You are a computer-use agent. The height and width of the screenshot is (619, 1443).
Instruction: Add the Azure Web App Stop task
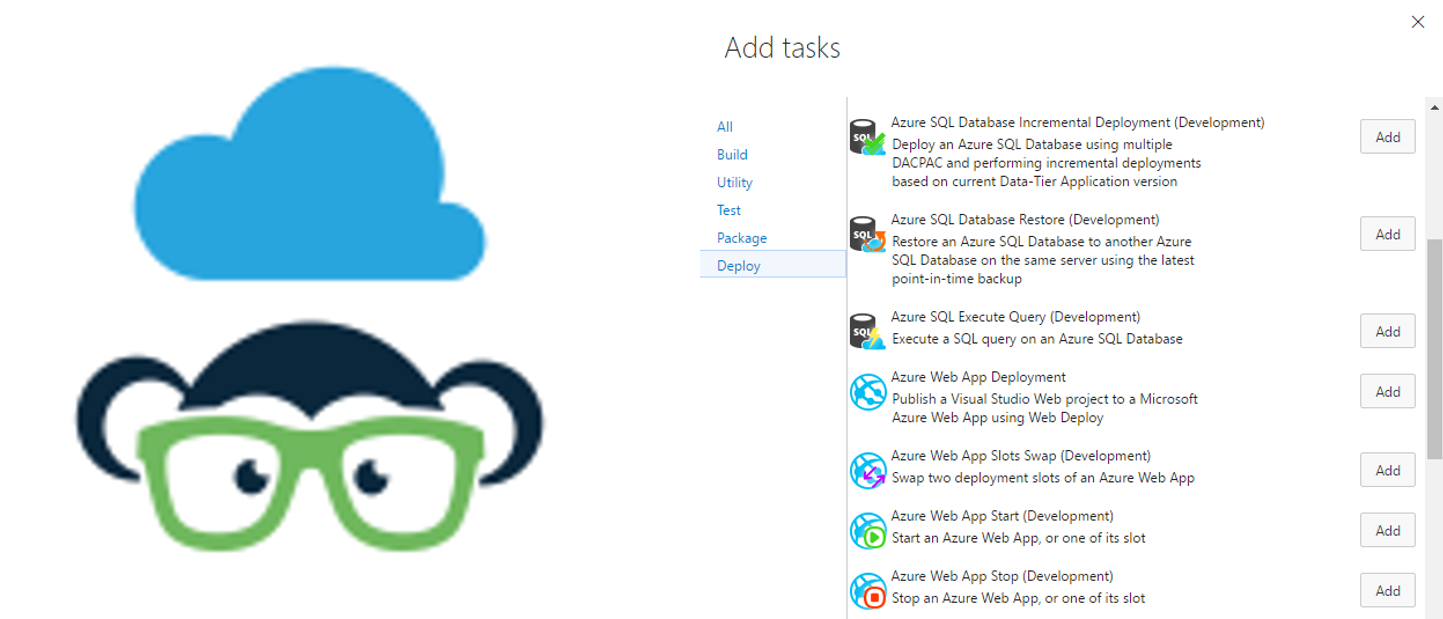[x=1387, y=590]
